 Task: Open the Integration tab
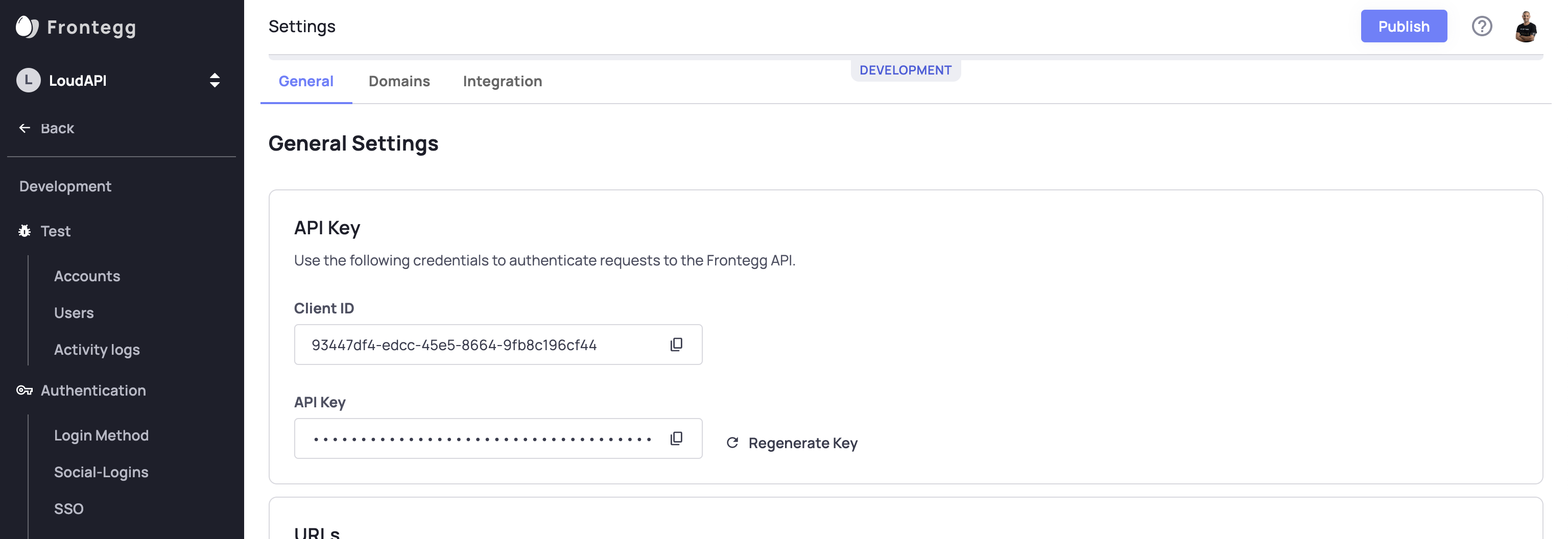502,82
